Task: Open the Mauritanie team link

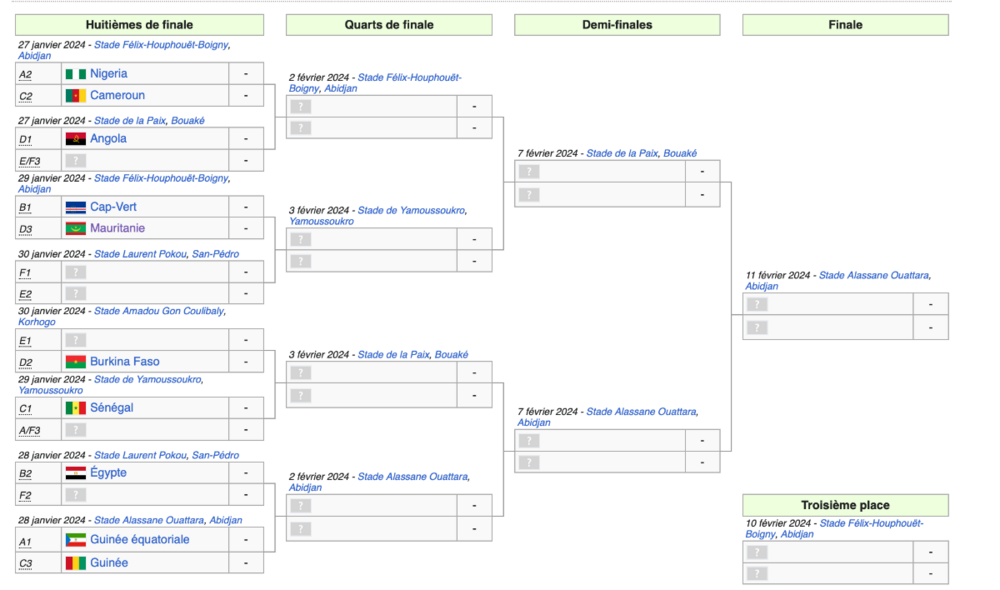Action: click(x=117, y=229)
